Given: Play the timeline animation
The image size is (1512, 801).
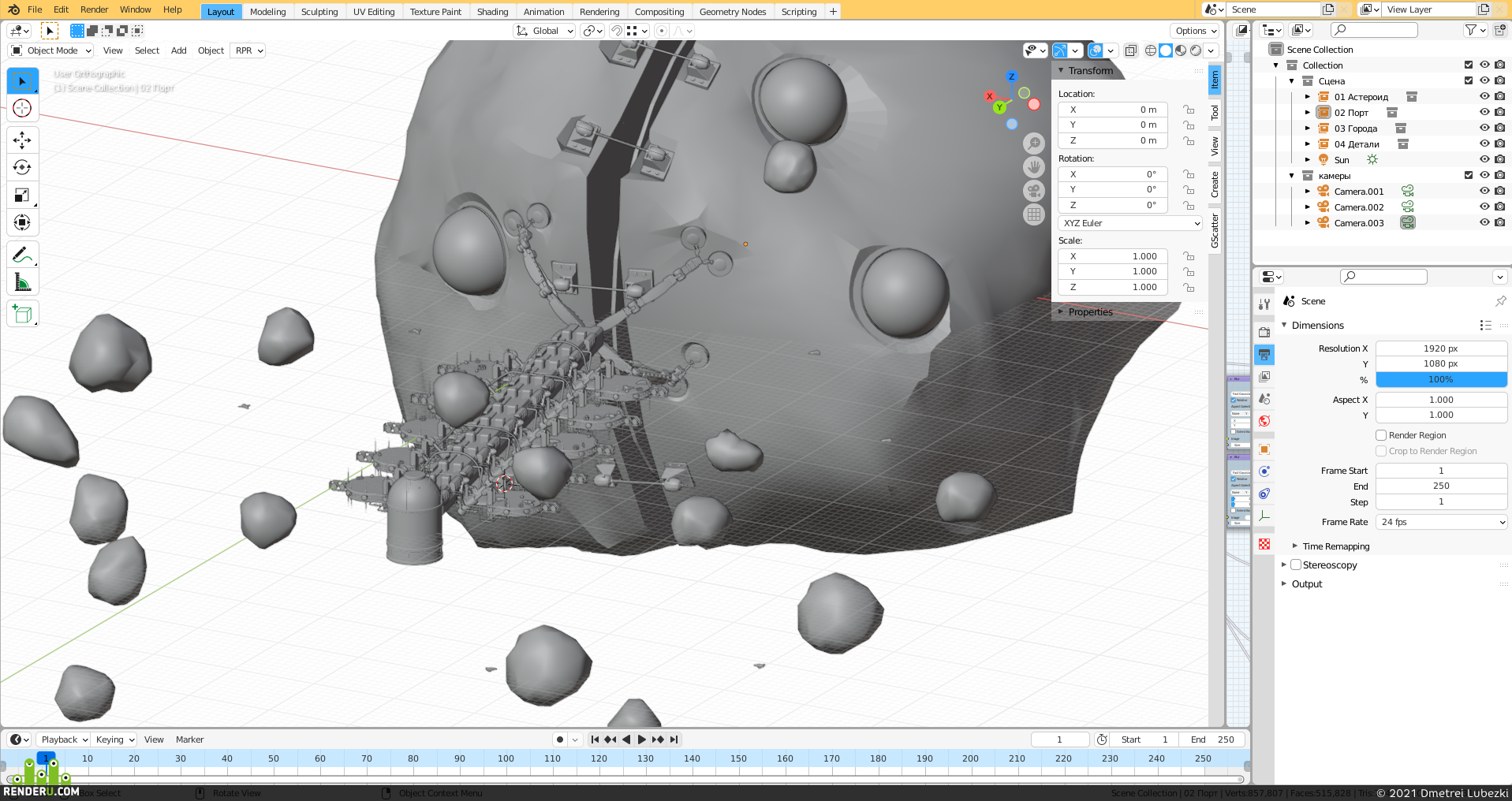Looking at the screenshot, I should coord(641,740).
